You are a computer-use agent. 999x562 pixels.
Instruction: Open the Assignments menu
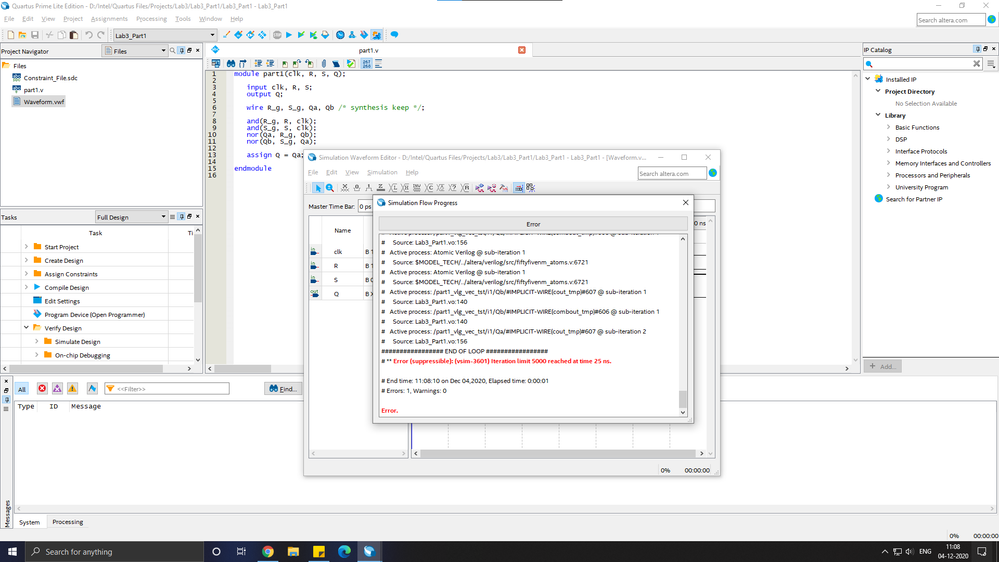pyautogui.click(x=109, y=19)
